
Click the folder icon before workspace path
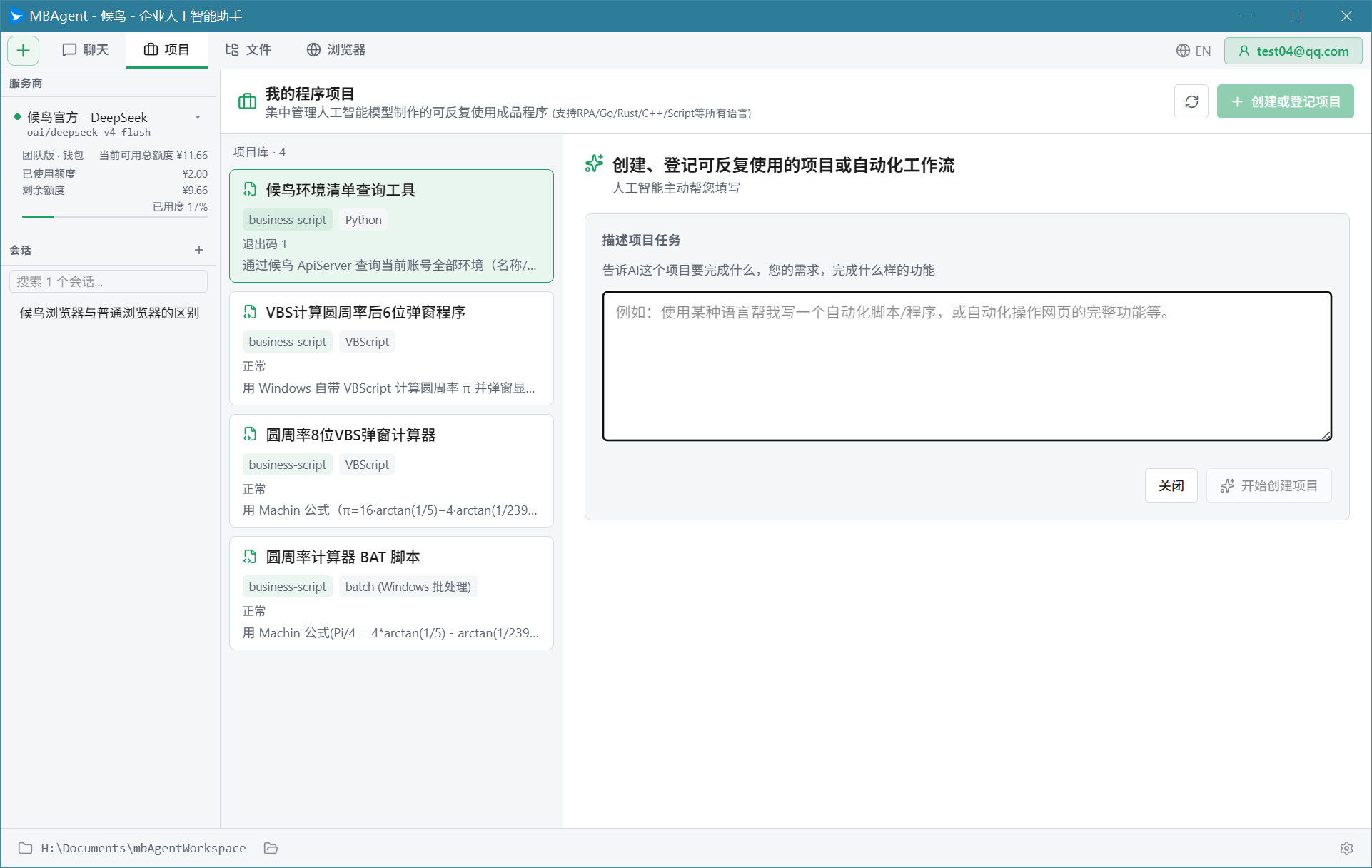tap(25, 848)
